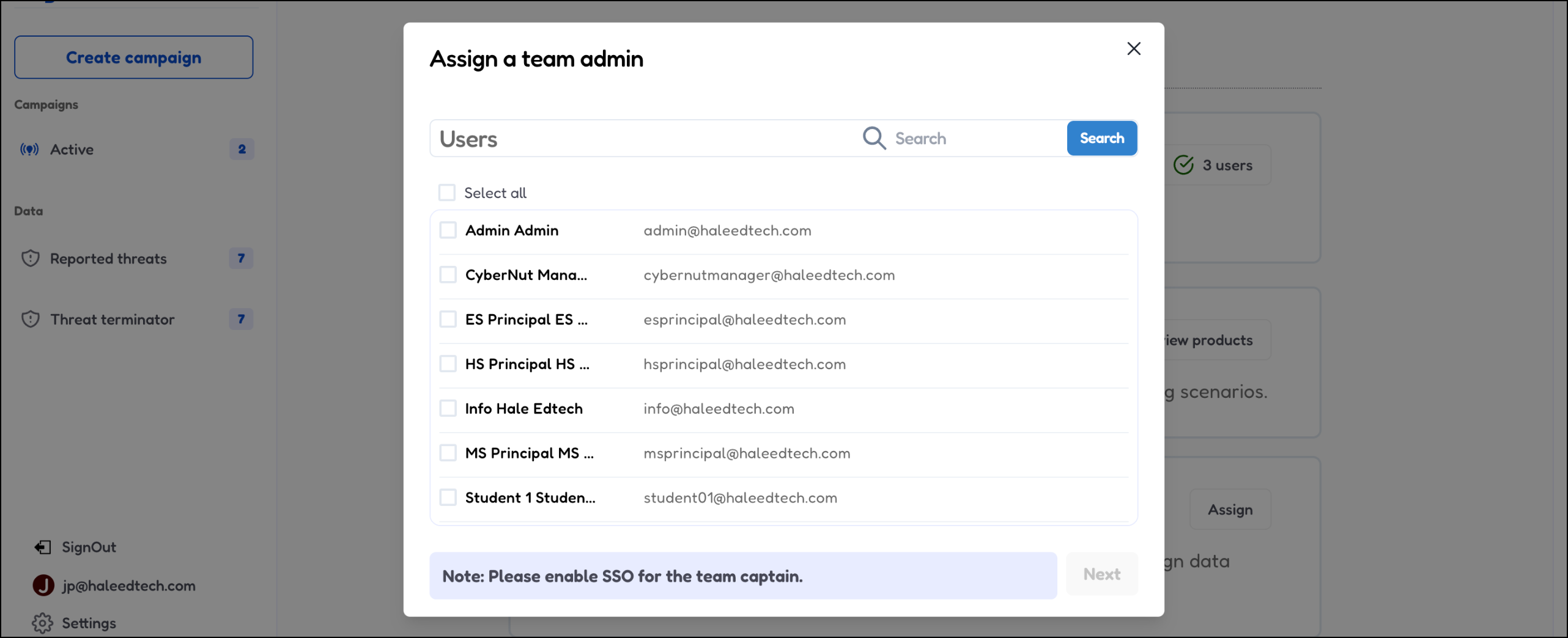The height and width of the screenshot is (638, 1568).
Task: Click the jp@haleedtech.com avatar icon
Action: 43,585
